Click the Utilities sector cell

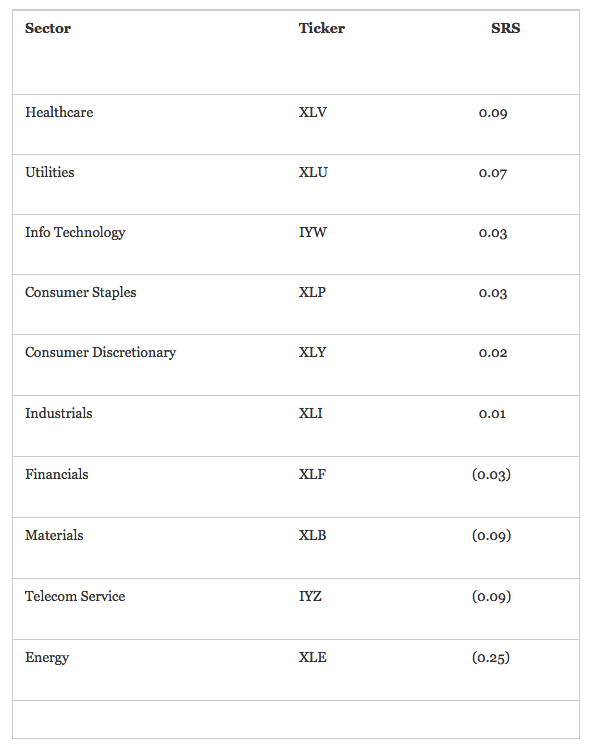49,172
